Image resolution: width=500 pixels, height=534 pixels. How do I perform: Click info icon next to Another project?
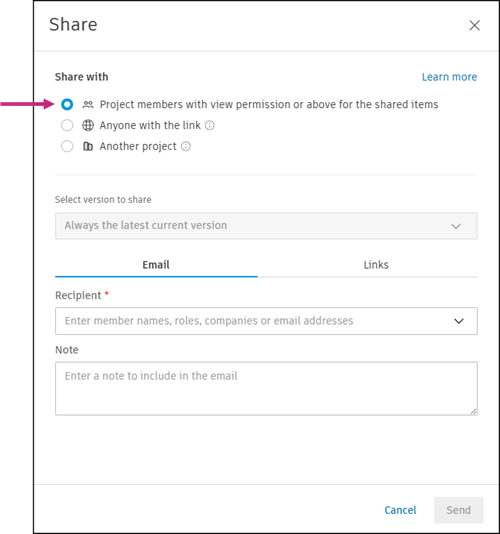click(186, 146)
